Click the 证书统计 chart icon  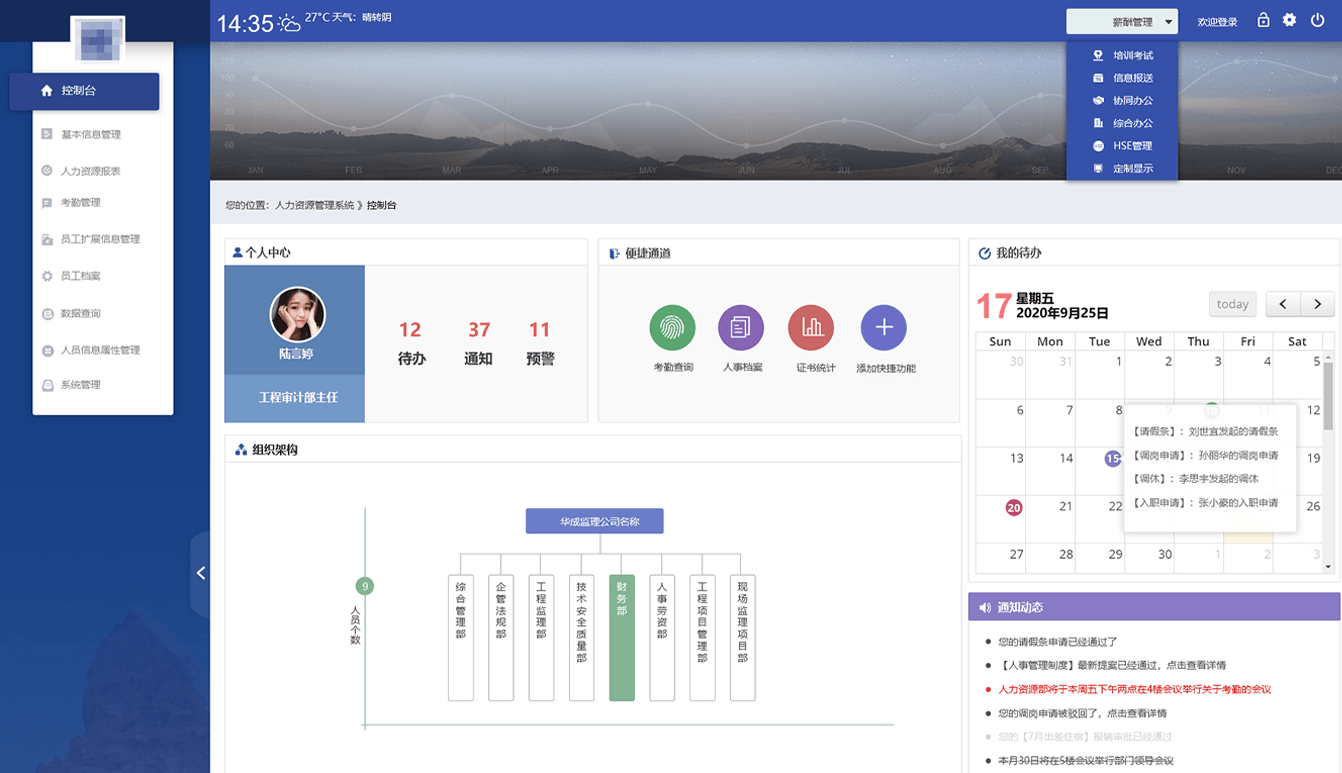pos(811,327)
